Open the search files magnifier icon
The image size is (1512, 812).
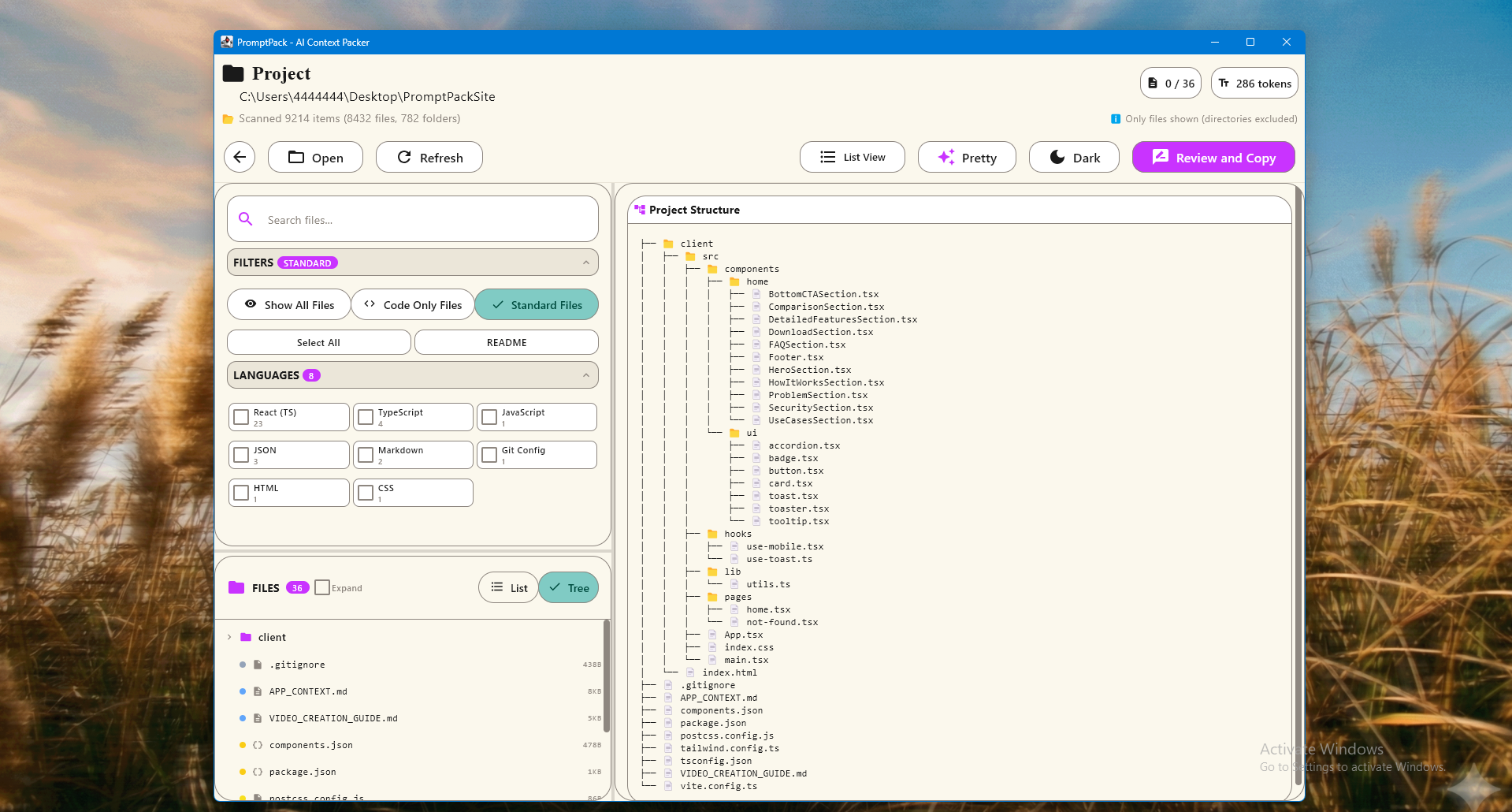(x=246, y=219)
